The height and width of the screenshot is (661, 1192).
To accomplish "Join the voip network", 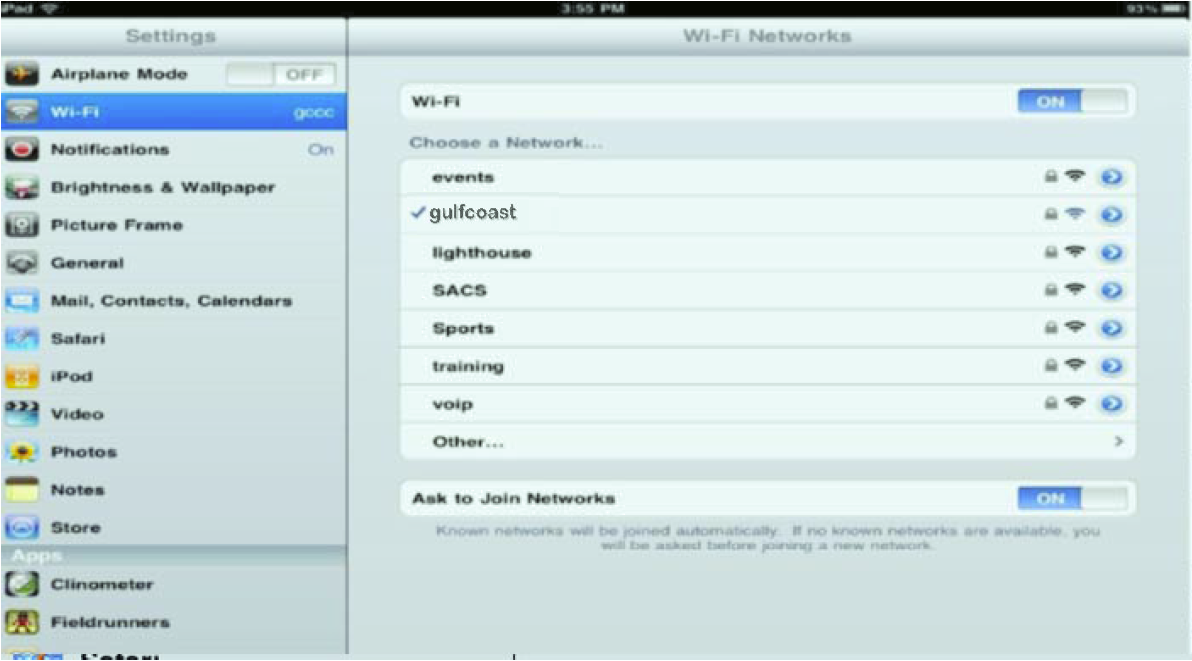I will [x=768, y=403].
